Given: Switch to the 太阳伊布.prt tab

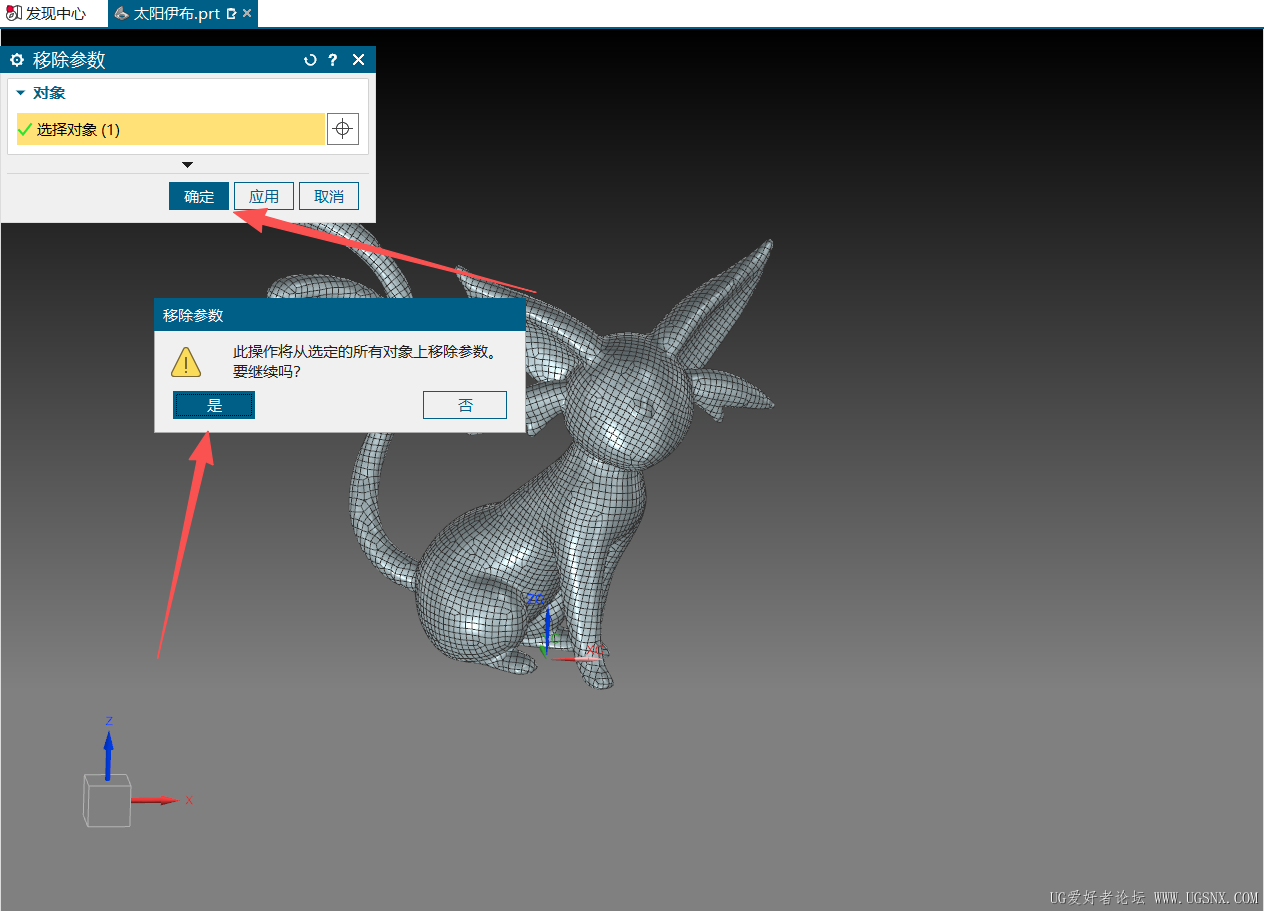Looking at the screenshot, I should click(176, 14).
